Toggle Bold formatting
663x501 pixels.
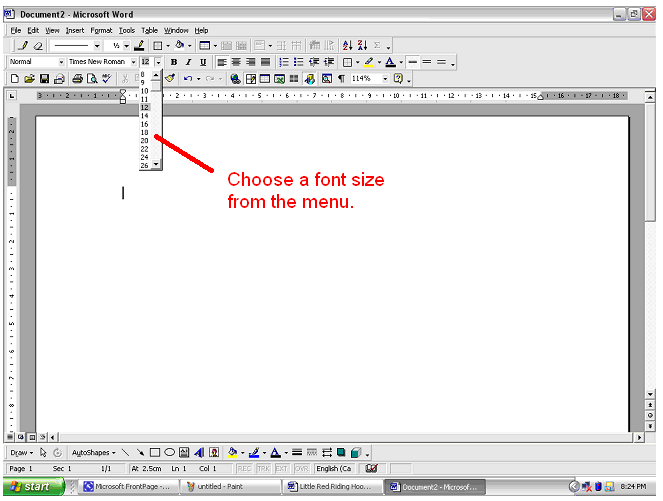pyautogui.click(x=173, y=62)
